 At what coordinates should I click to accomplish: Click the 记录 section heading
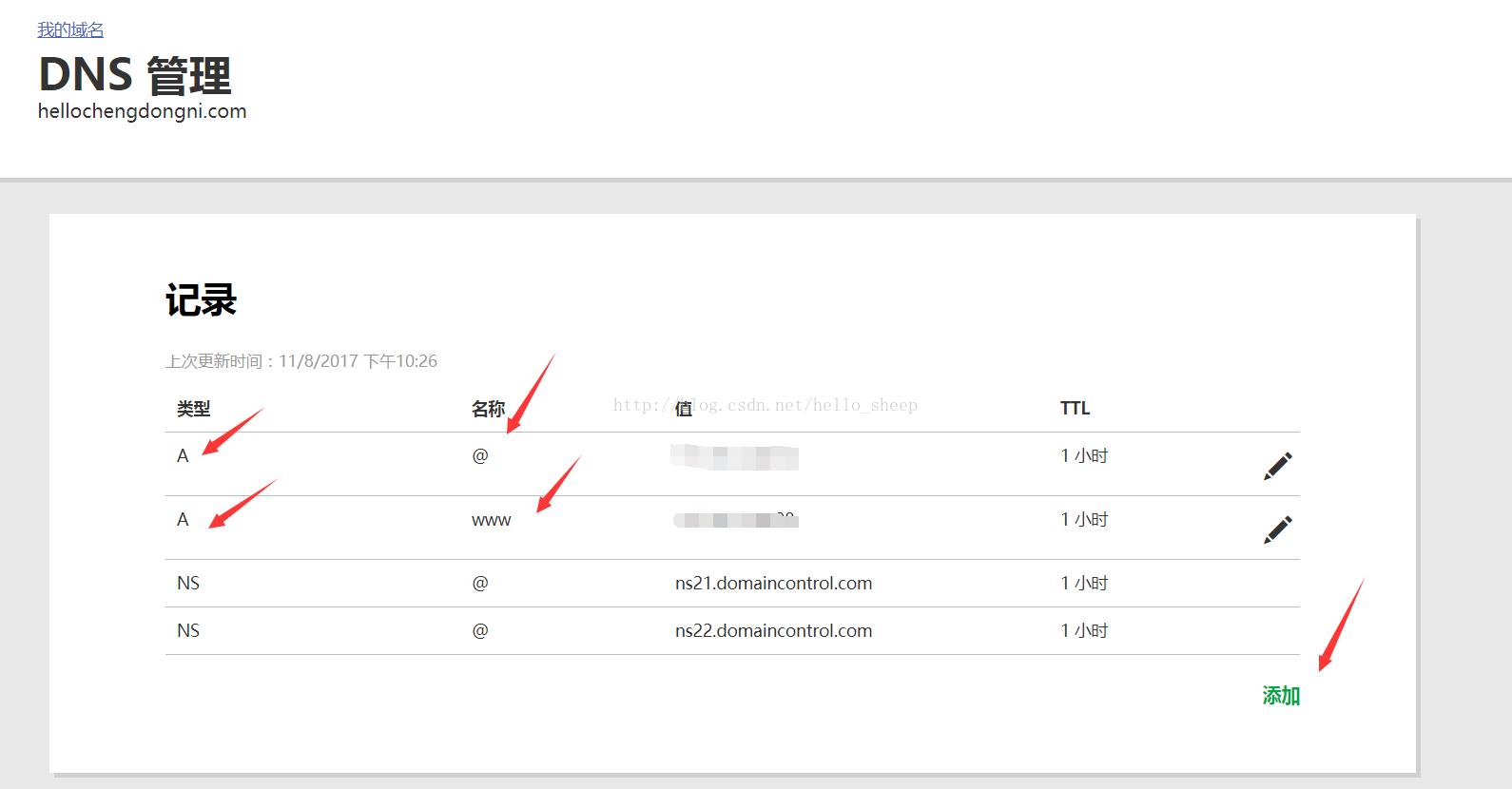click(201, 300)
